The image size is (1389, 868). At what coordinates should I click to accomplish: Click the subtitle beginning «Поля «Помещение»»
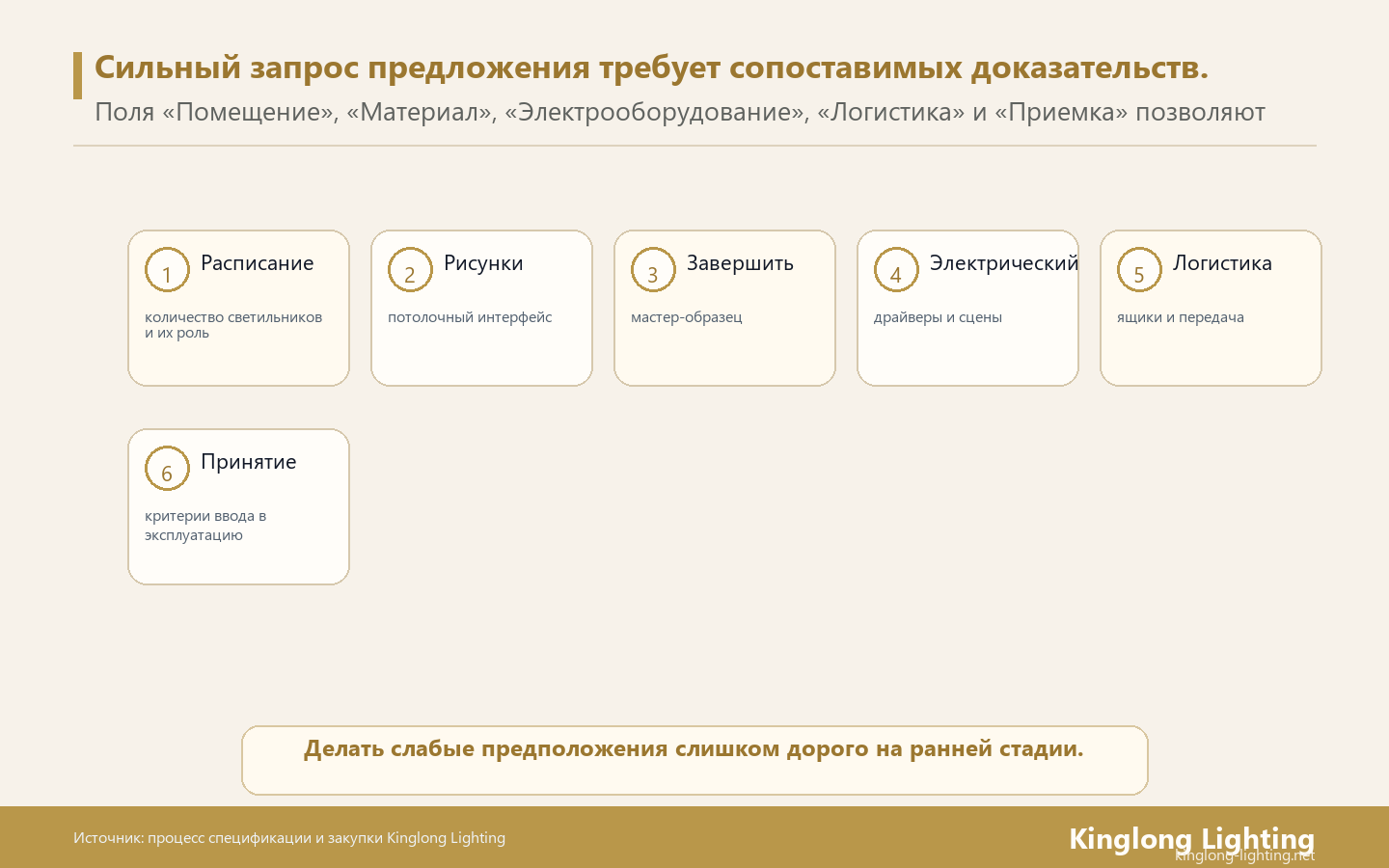point(680,112)
